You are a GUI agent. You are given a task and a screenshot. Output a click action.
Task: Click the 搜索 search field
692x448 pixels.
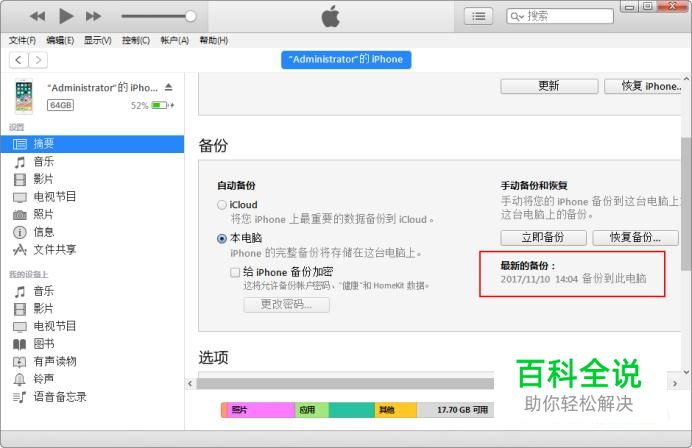click(x=560, y=16)
